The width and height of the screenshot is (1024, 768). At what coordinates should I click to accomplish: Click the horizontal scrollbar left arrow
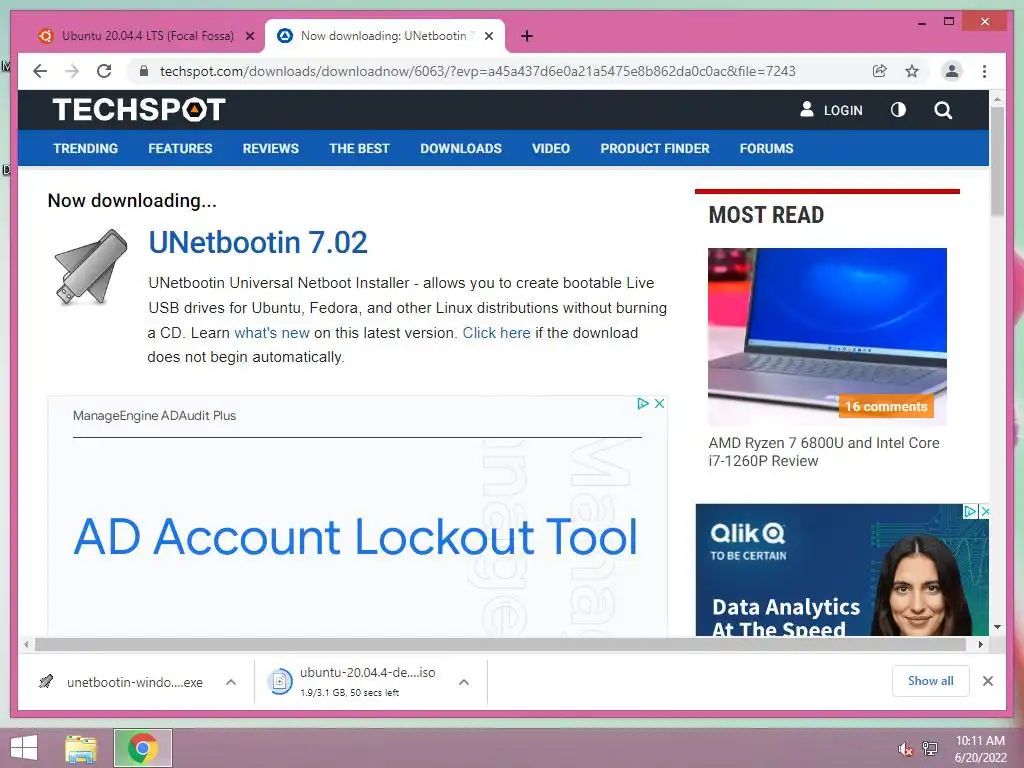tap(25, 645)
